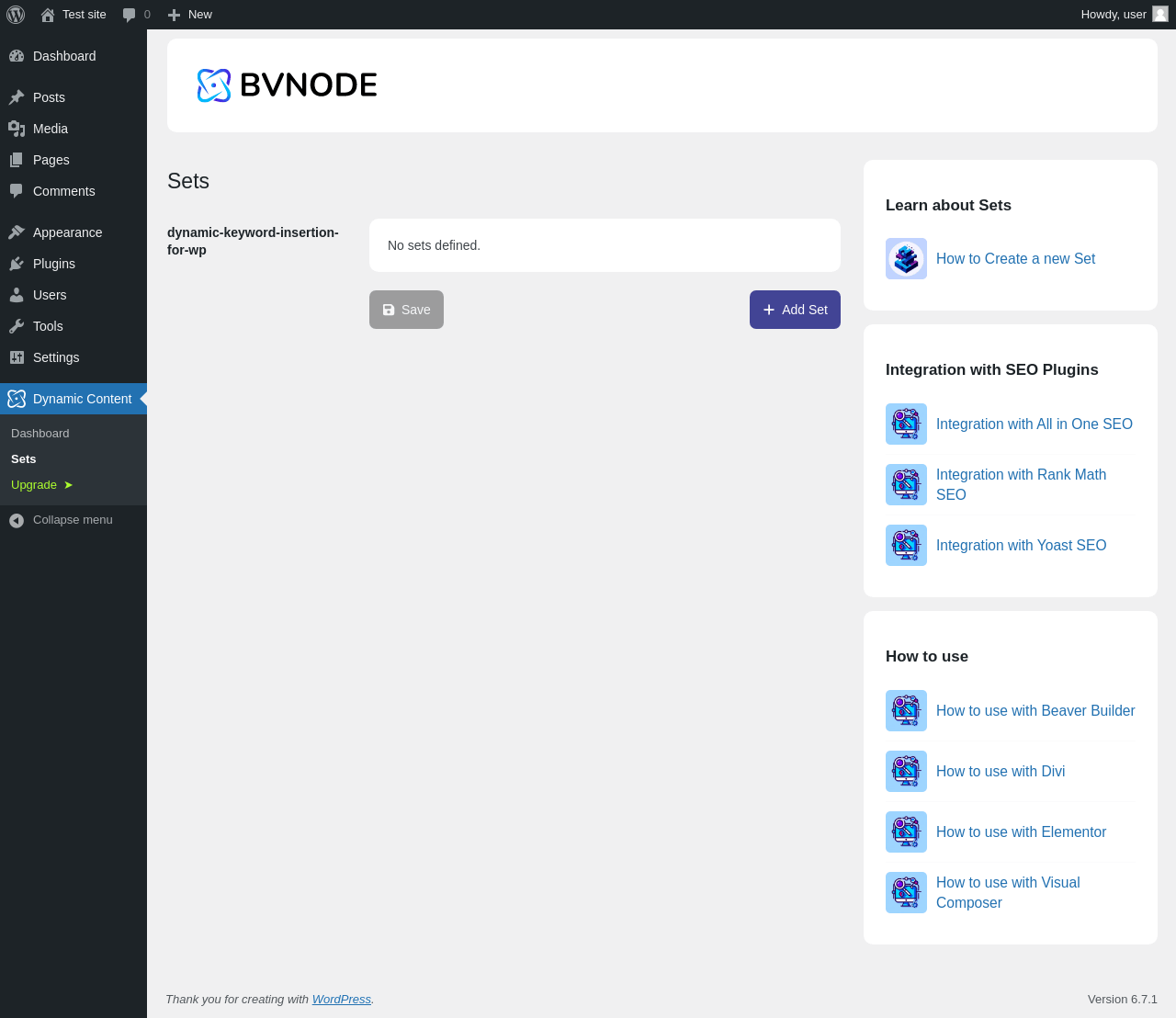Viewport: 1176px width, 1018px height.
Task: Click the New label in the admin bar
Action: 200,15
